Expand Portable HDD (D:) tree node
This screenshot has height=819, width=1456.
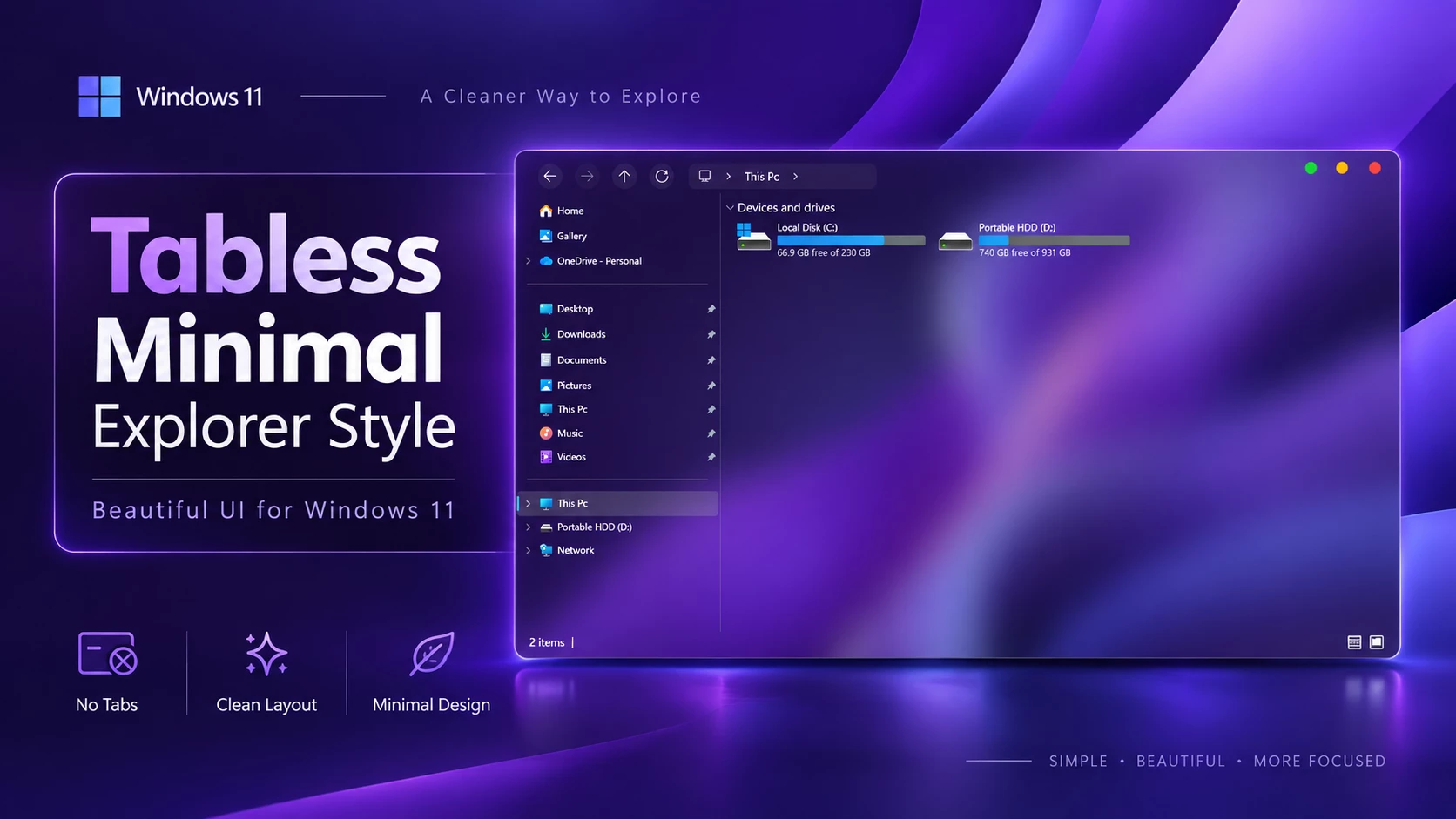529,527
